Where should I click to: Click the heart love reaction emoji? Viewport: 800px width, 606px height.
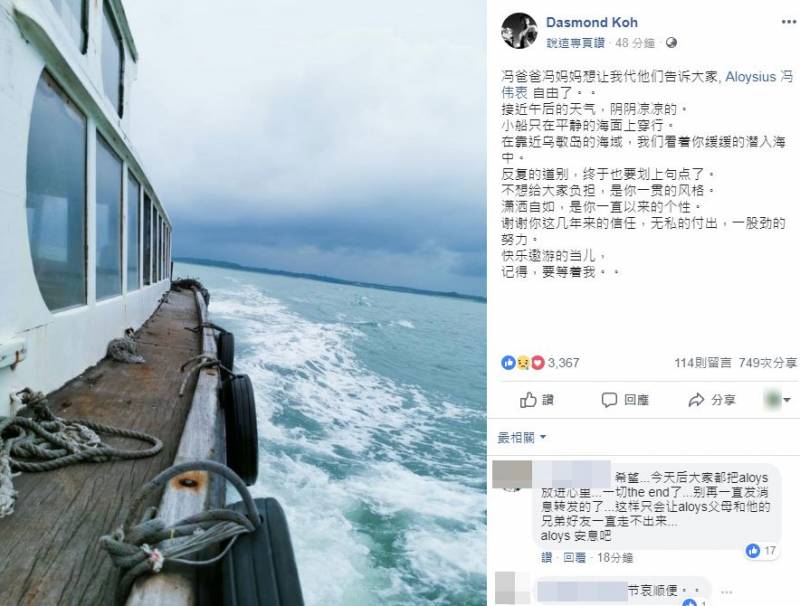point(538,363)
